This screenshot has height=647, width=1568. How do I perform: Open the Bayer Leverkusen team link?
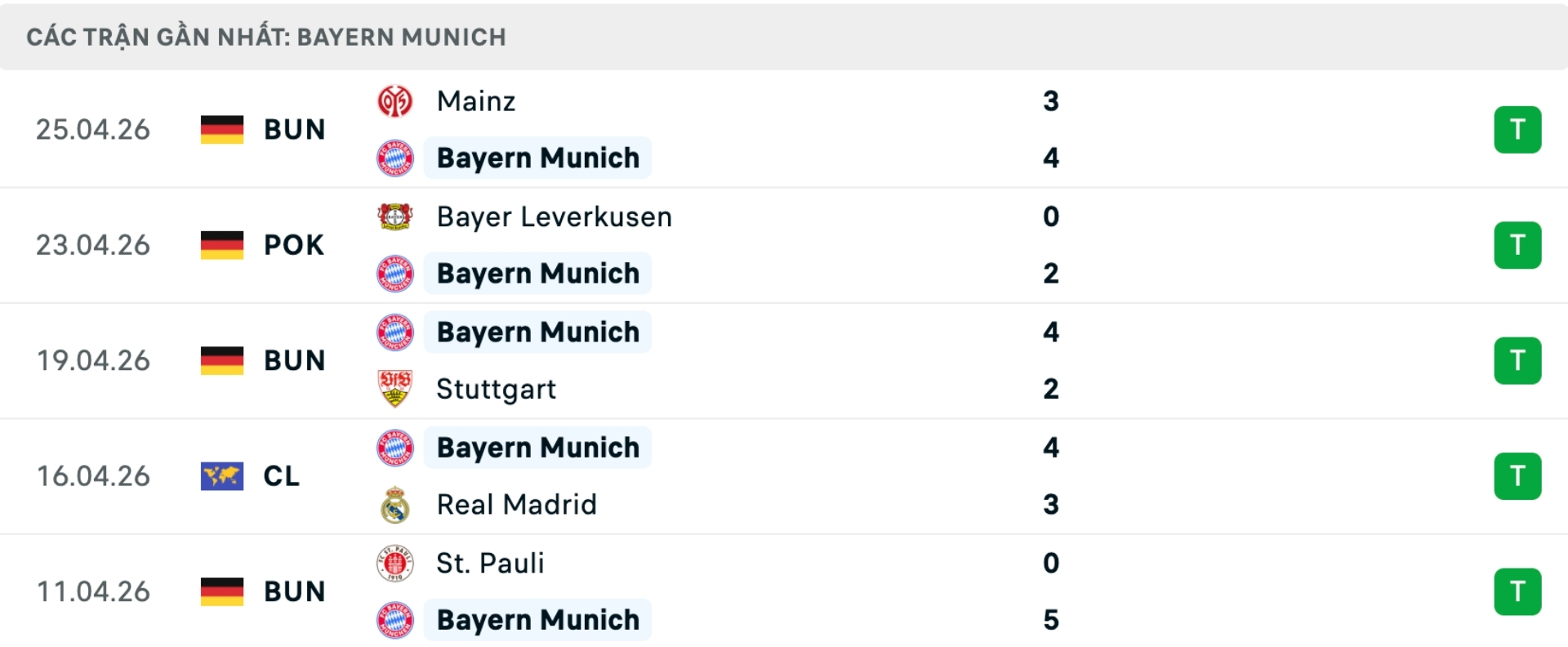click(554, 216)
